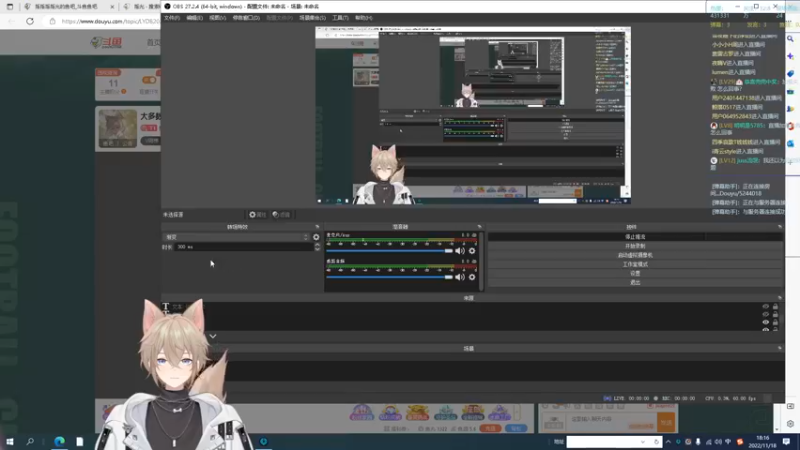Image resolution: width=800 pixels, height=450 pixels.
Task: Pop out the 控件 dock panel
Action: tap(780, 227)
